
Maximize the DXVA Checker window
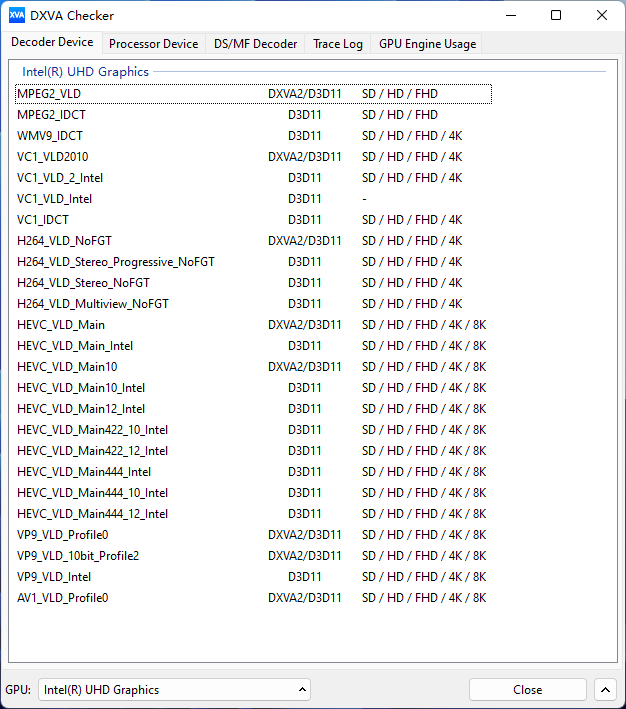[x=556, y=15]
